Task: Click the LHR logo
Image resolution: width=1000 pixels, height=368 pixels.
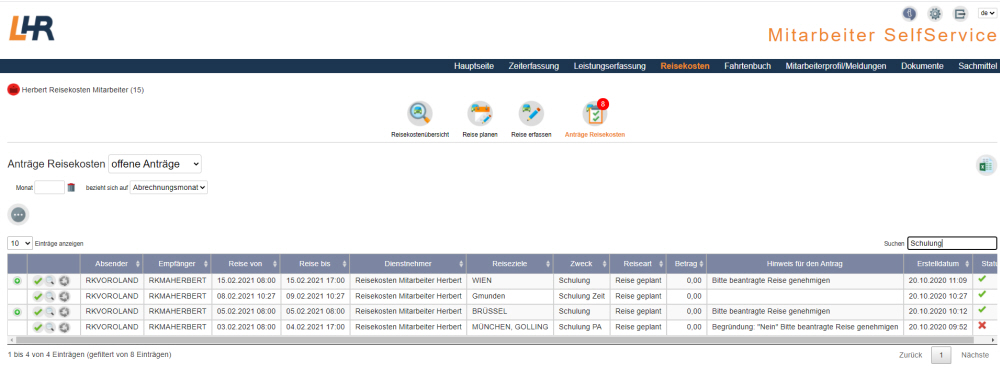Action: click(x=31, y=29)
